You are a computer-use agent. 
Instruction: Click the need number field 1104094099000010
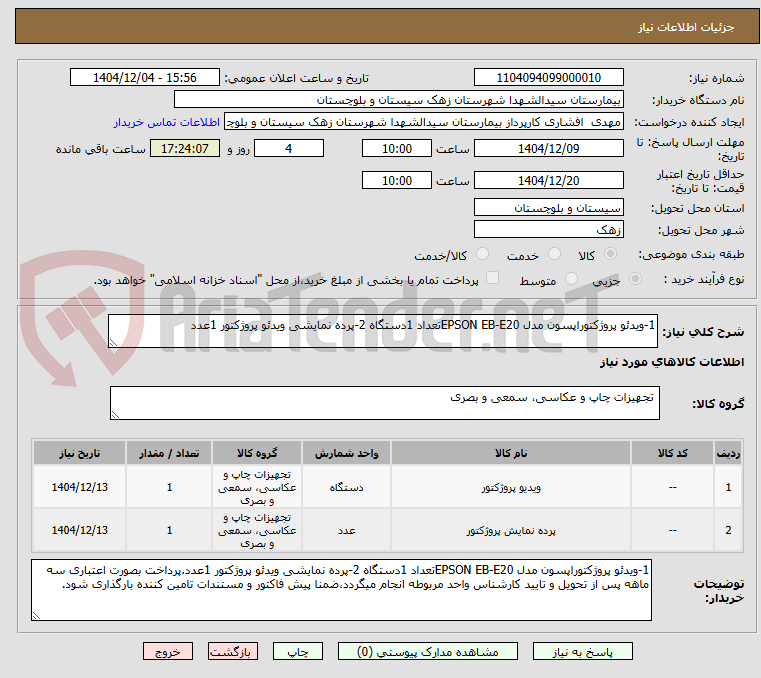coord(549,78)
